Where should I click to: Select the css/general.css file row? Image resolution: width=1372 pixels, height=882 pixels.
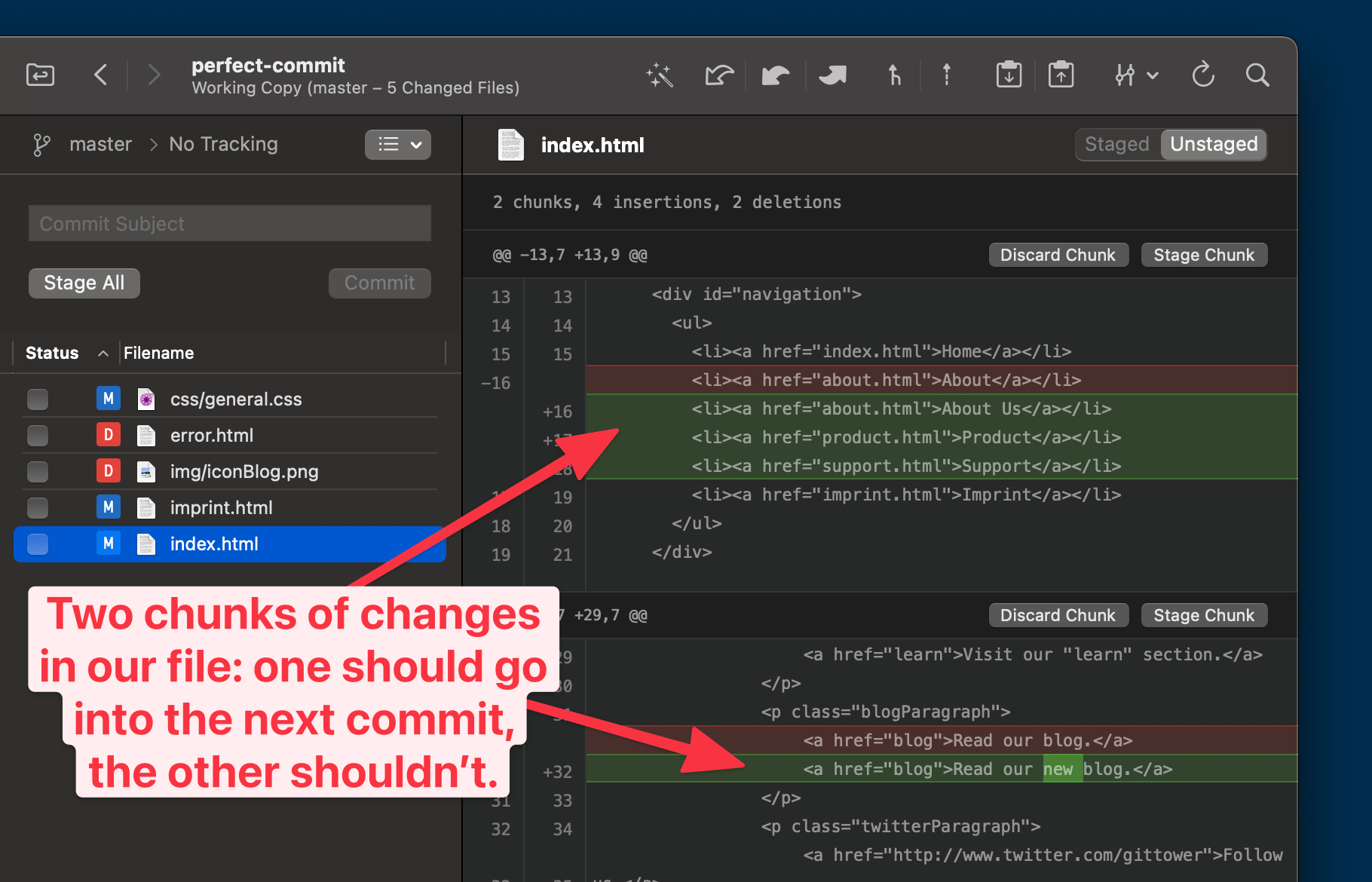[x=230, y=399]
